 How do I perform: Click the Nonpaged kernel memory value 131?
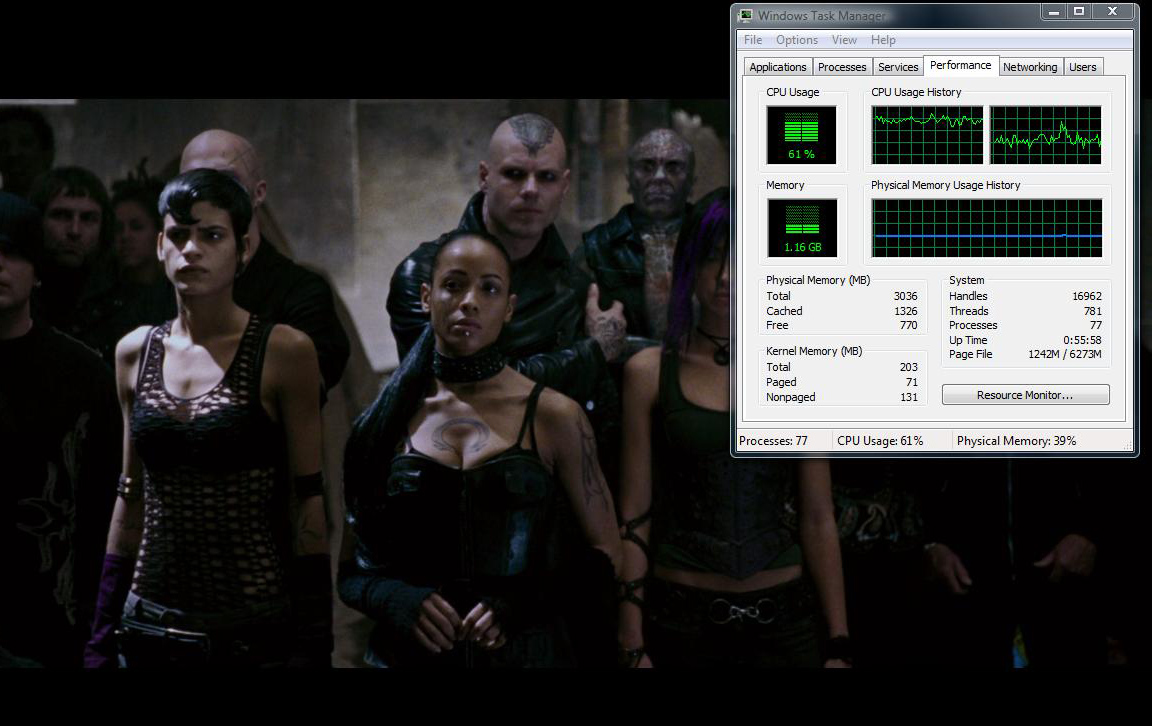tap(909, 397)
